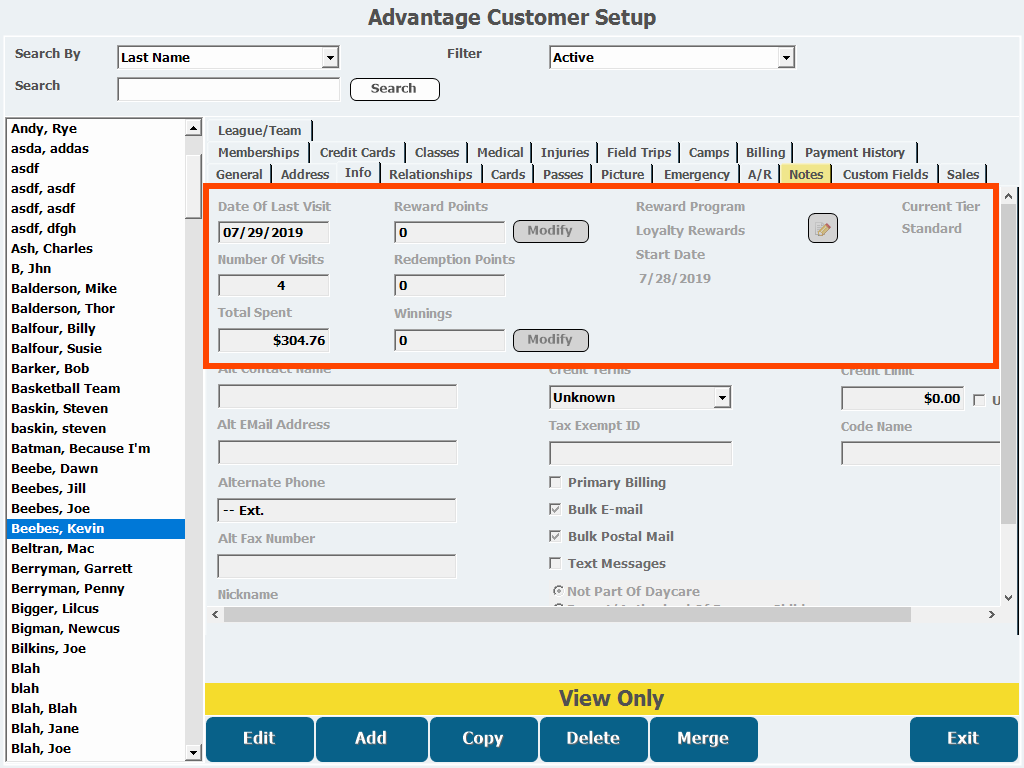Toggle the Primary Billing checkbox

[555, 483]
